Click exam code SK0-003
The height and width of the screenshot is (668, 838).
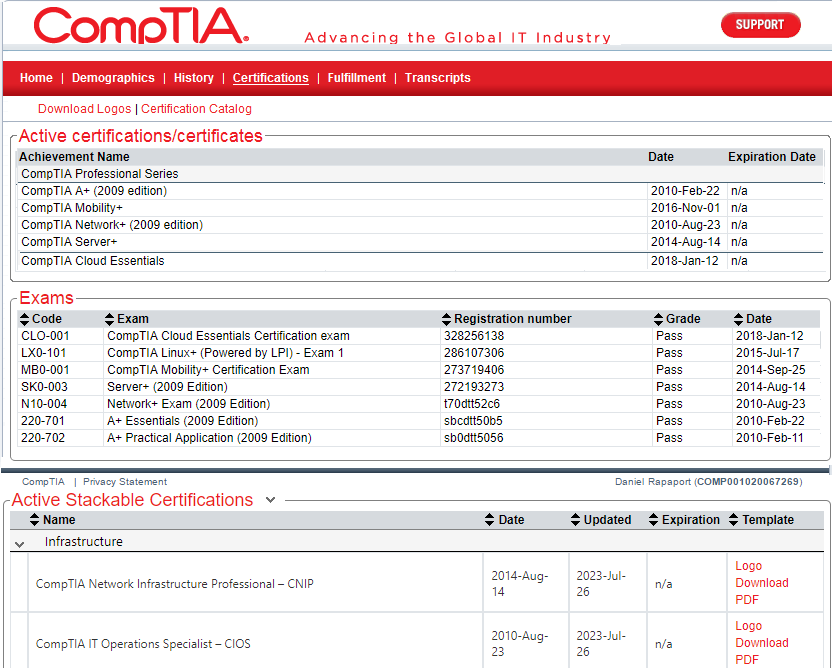[44, 387]
